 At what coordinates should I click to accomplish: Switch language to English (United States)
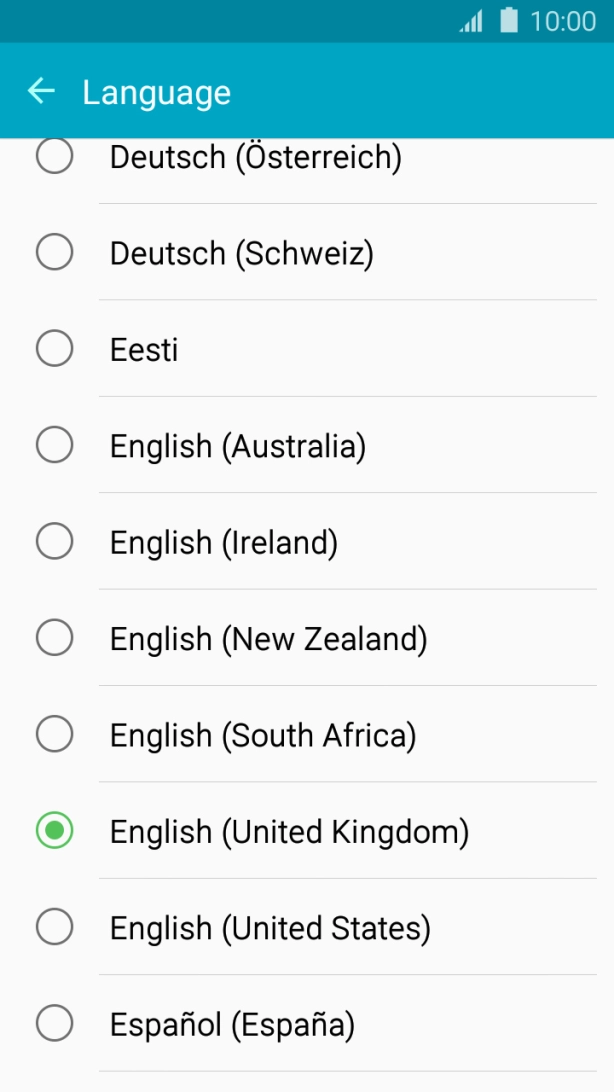55,927
